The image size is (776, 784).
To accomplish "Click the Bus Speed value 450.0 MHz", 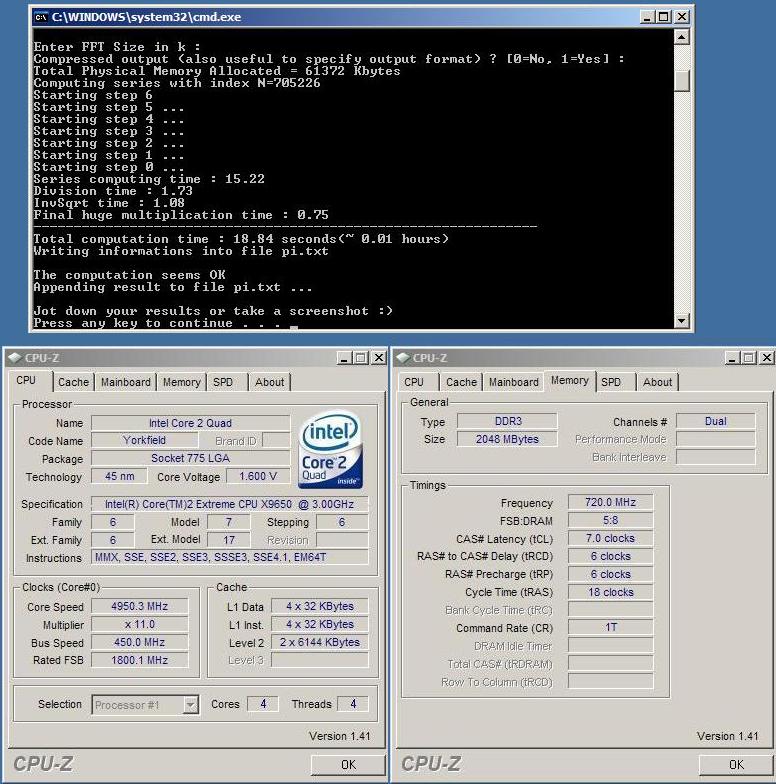I will pyautogui.click(x=140, y=642).
